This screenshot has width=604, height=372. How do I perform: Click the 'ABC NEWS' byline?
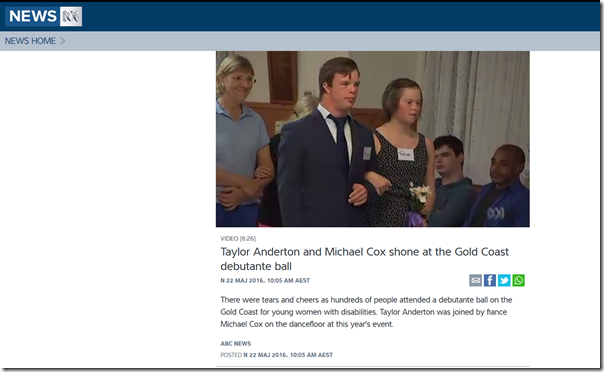[x=235, y=344]
